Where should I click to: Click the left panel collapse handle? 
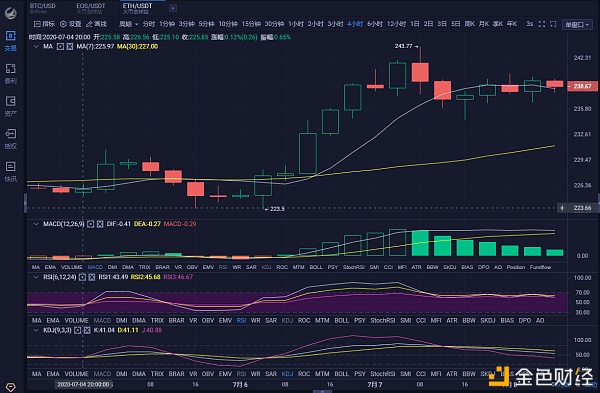click(25, 203)
